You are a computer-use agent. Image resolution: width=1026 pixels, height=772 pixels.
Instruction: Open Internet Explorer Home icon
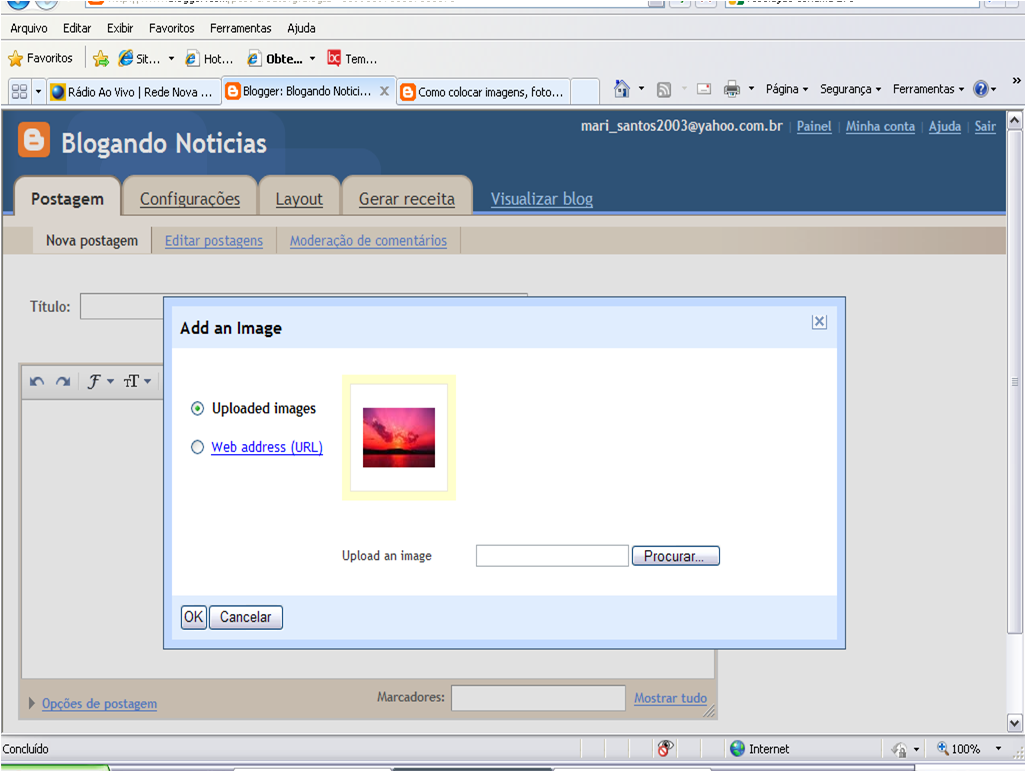tap(621, 88)
